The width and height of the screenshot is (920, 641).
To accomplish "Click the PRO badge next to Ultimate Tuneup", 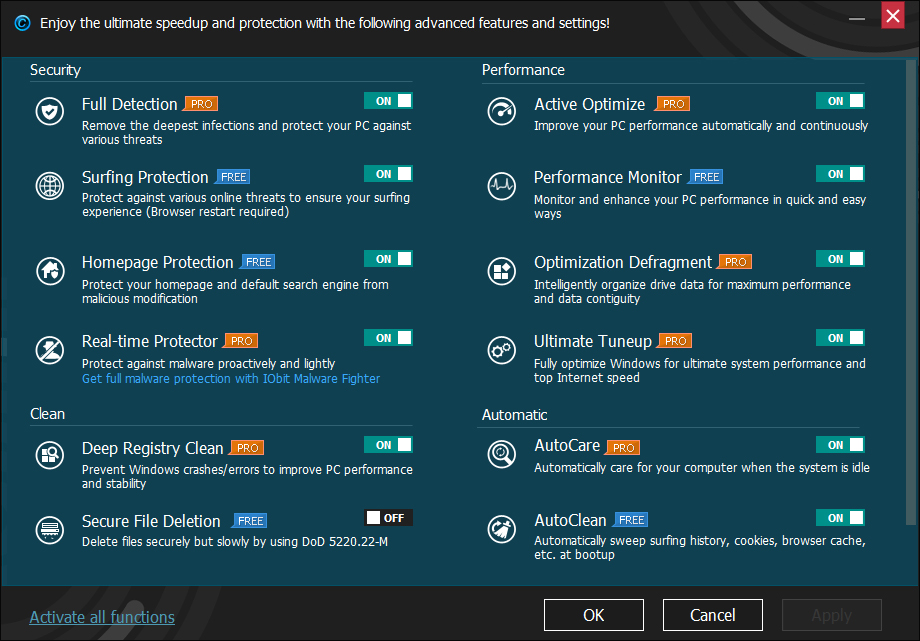I will [x=675, y=341].
